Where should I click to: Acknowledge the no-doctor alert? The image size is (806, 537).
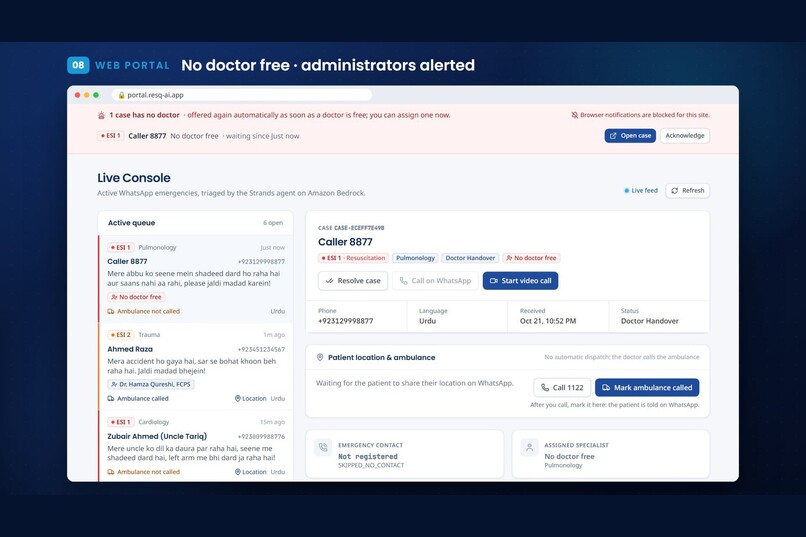click(x=685, y=136)
